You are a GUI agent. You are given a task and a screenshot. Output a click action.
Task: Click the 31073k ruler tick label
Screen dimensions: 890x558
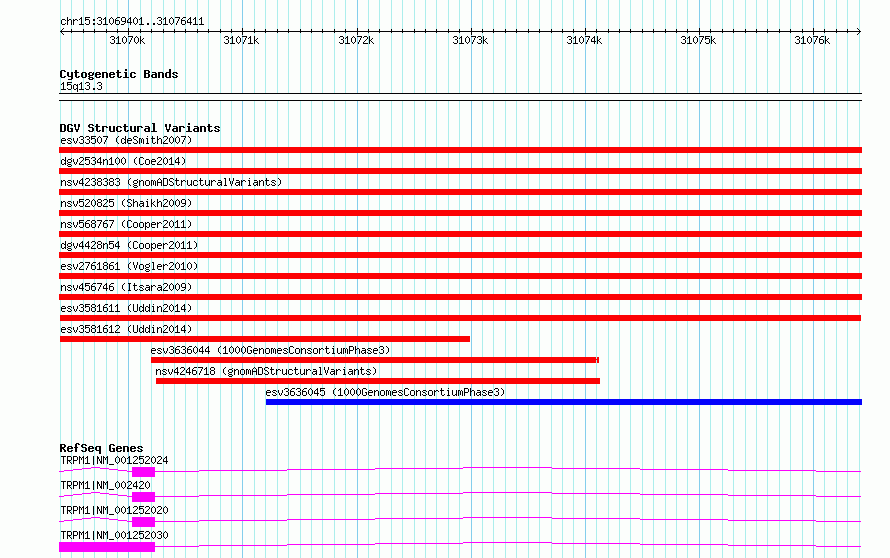click(x=470, y=40)
